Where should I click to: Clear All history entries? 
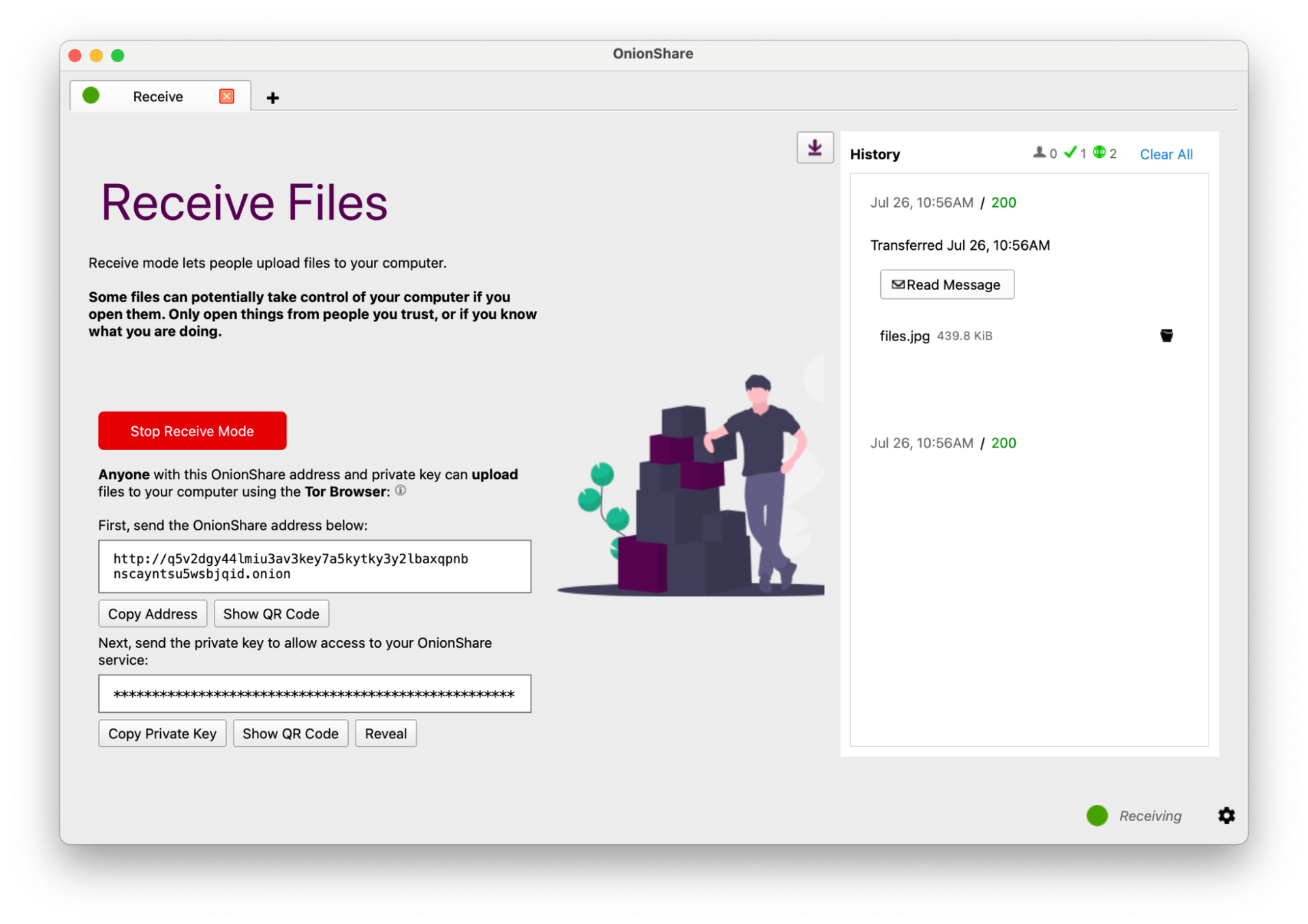1166,154
